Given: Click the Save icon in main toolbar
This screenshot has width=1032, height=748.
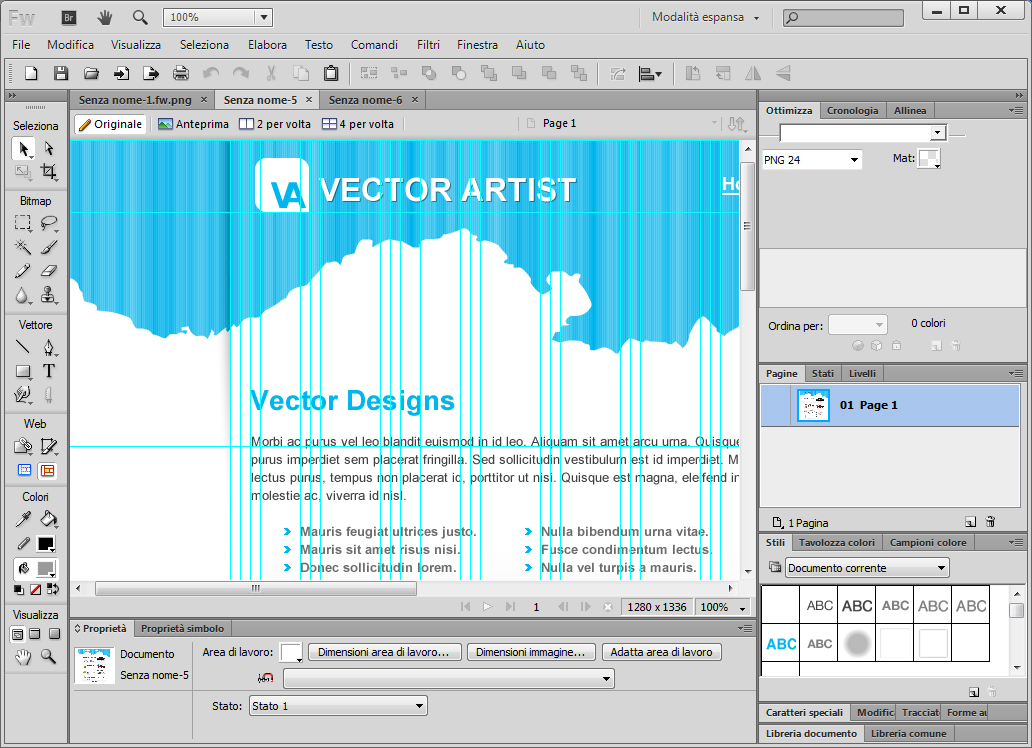Looking at the screenshot, I should (x=61, y=73).
